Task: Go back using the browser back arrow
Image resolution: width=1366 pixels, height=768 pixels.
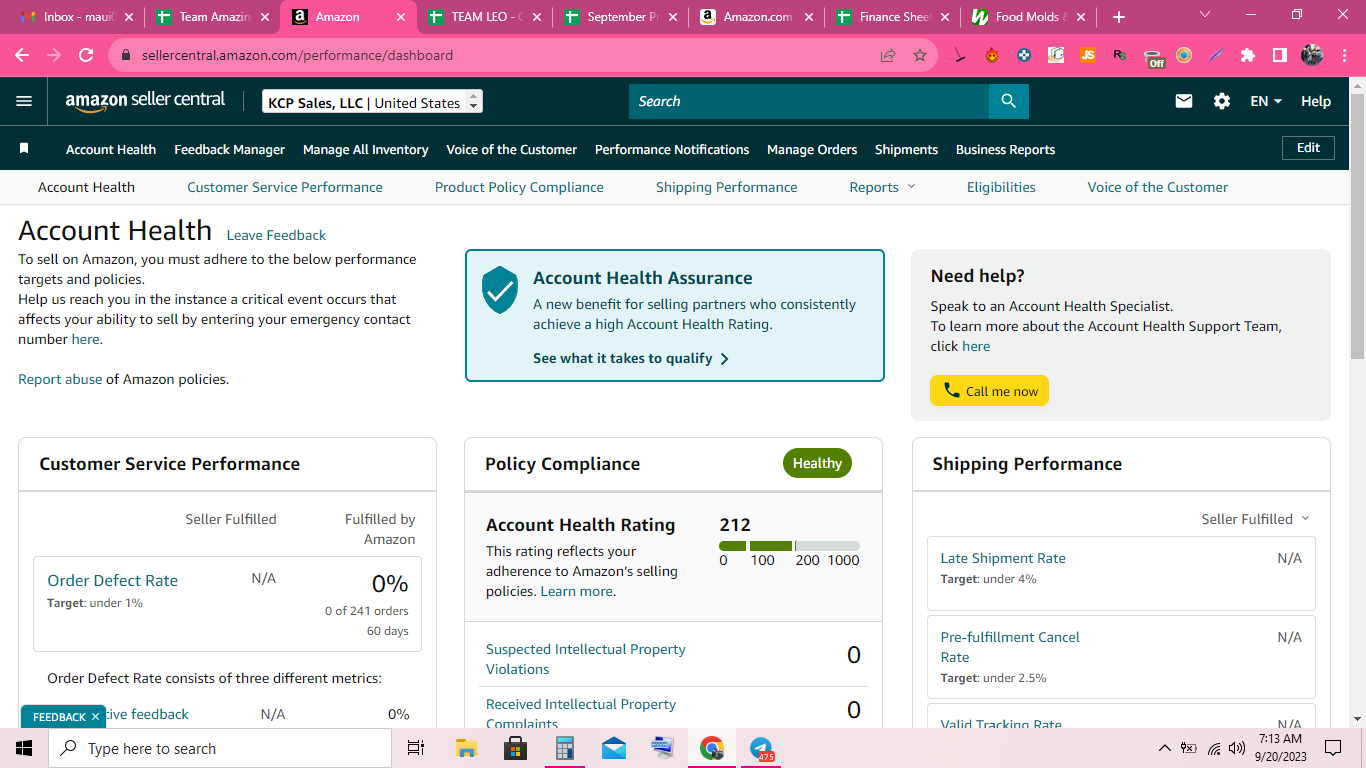Action: (22, 55)
